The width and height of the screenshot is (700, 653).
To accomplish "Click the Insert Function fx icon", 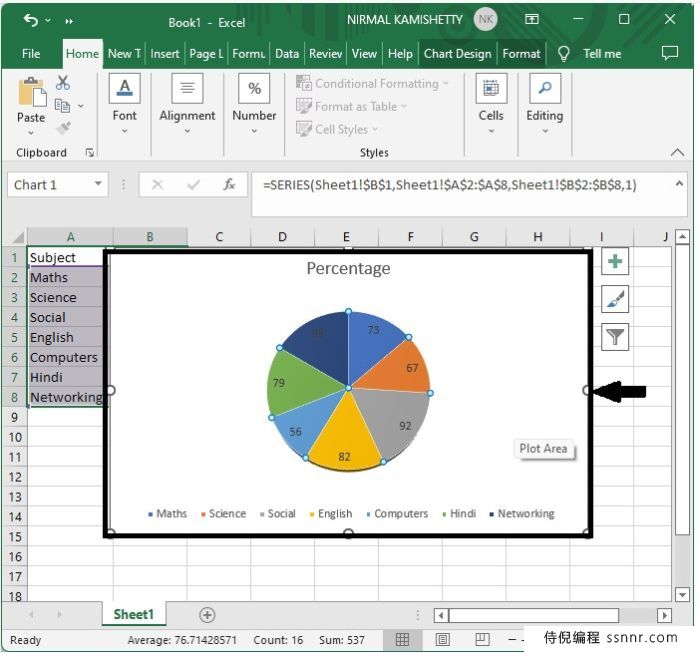I will [x=229, y=184].
